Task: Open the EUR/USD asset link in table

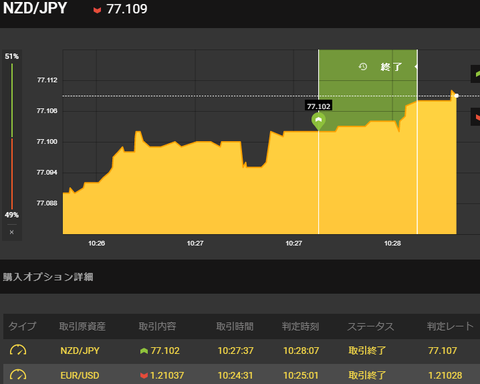Action: (x=80, y=375)
